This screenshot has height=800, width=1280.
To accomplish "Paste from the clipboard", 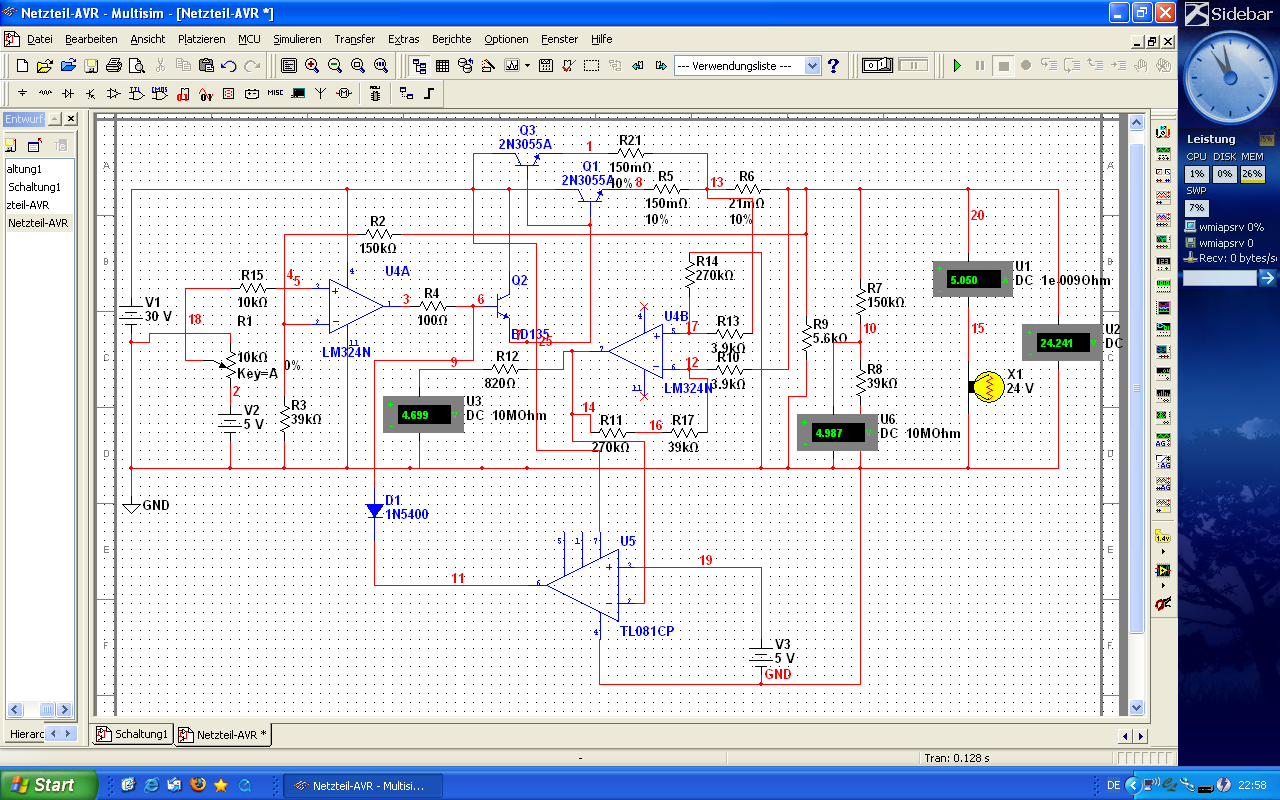I will point(206,65).
